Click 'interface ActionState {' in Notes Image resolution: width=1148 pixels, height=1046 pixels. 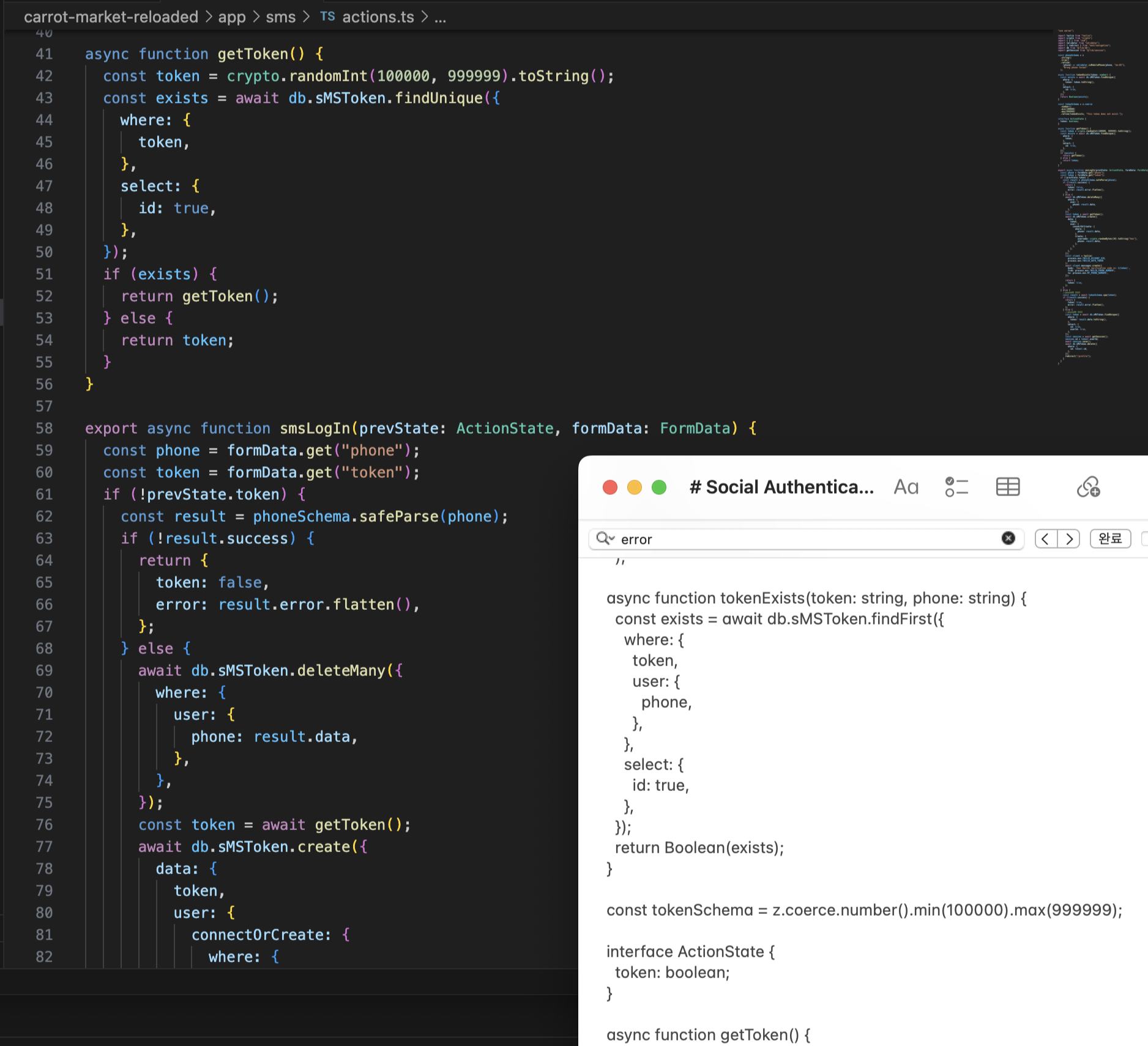690,951
